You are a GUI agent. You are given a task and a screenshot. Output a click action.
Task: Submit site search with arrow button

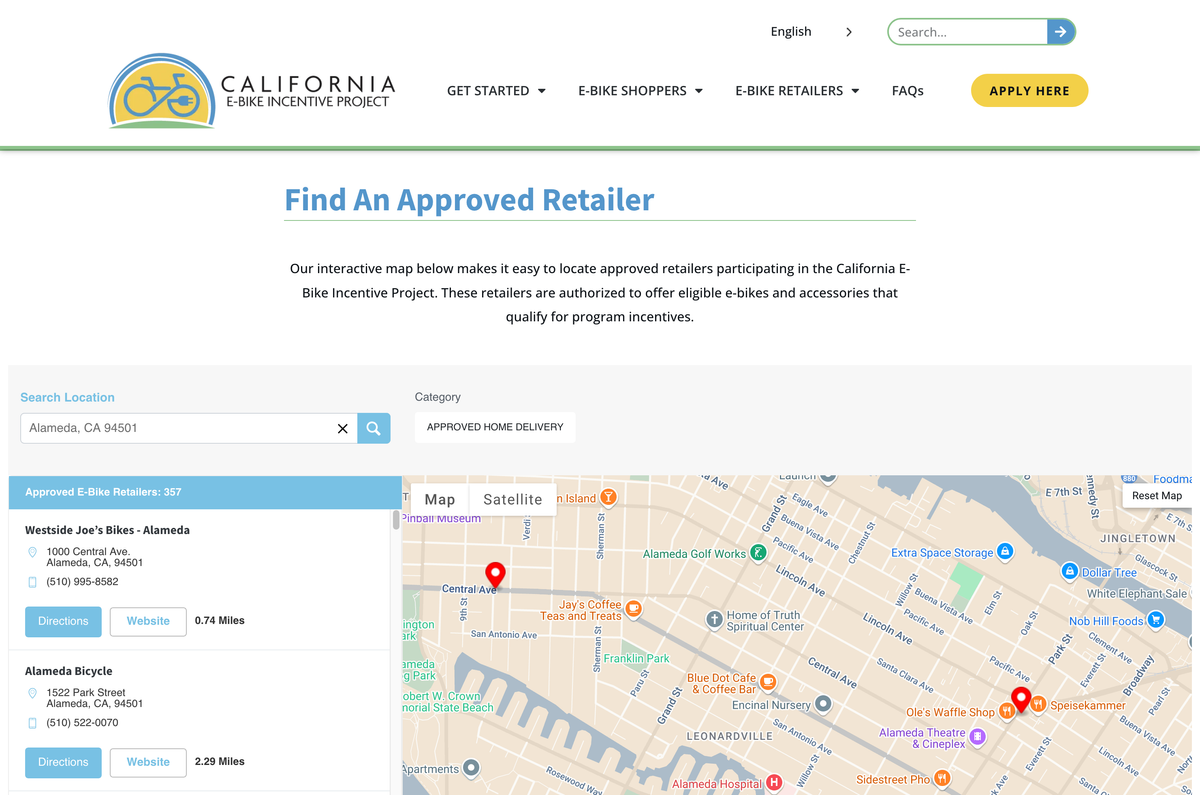[1061, 32]
